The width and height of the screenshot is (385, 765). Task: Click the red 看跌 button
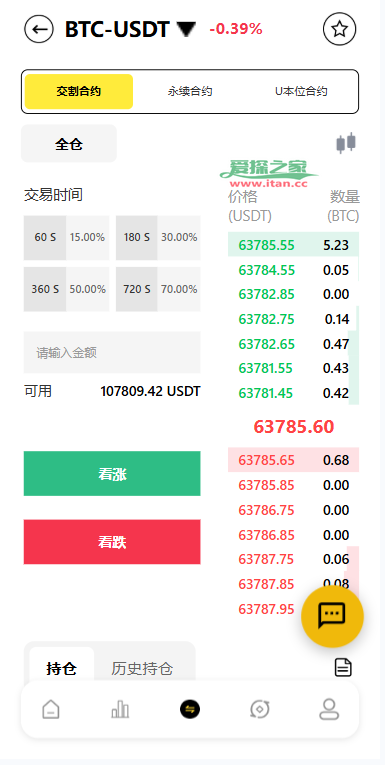pyautogui.click(x=112, y=542)
